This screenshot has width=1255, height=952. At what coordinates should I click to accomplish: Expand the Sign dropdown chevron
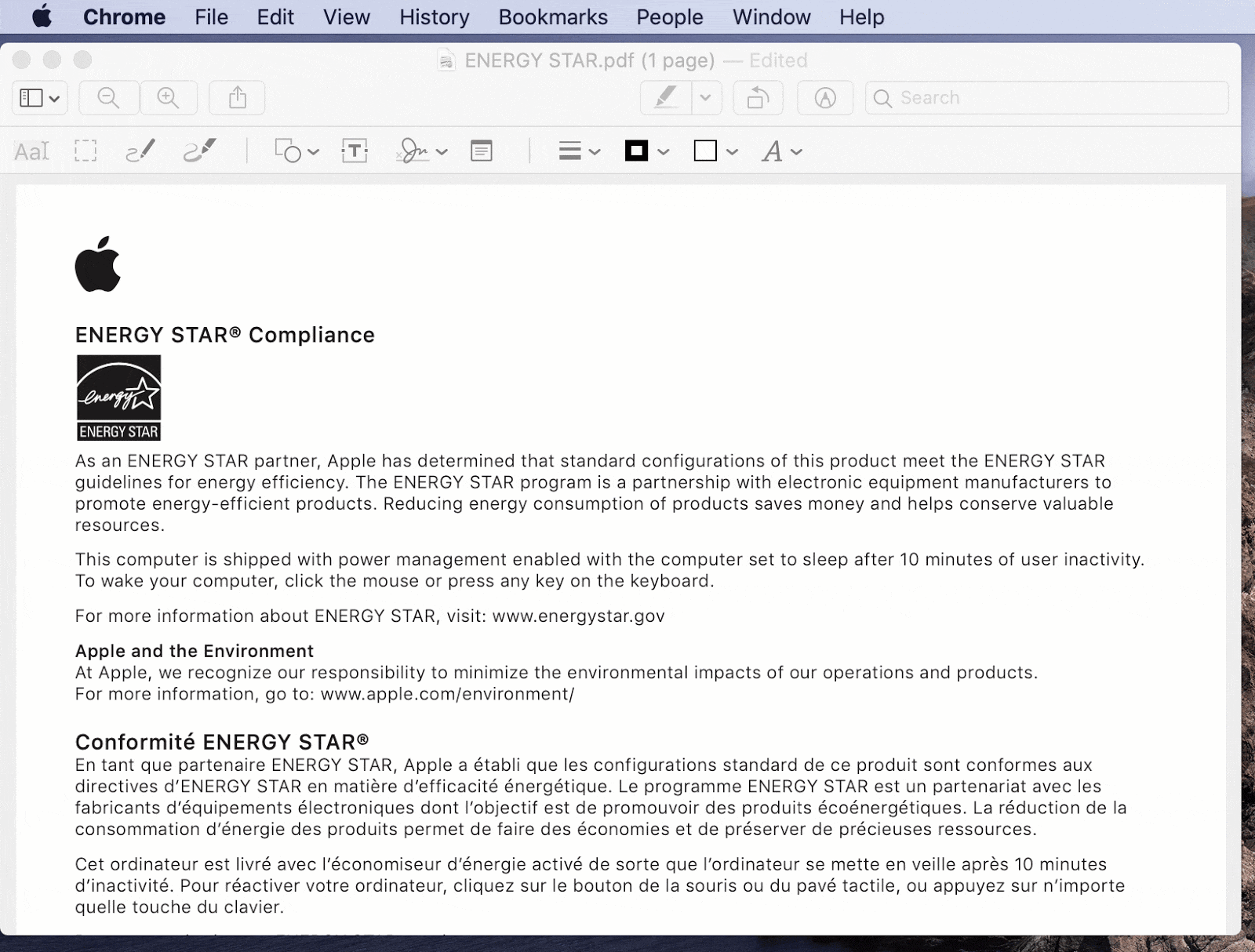click(x=442, y=152)
